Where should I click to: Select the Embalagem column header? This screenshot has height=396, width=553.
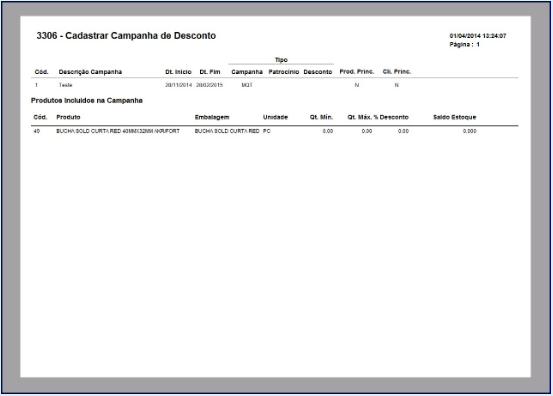(x=212, y=117)
